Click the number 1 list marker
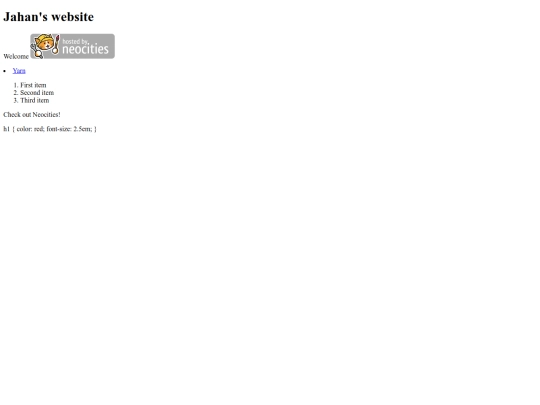Viewport: 540px width, 405px height. point(15,85)
